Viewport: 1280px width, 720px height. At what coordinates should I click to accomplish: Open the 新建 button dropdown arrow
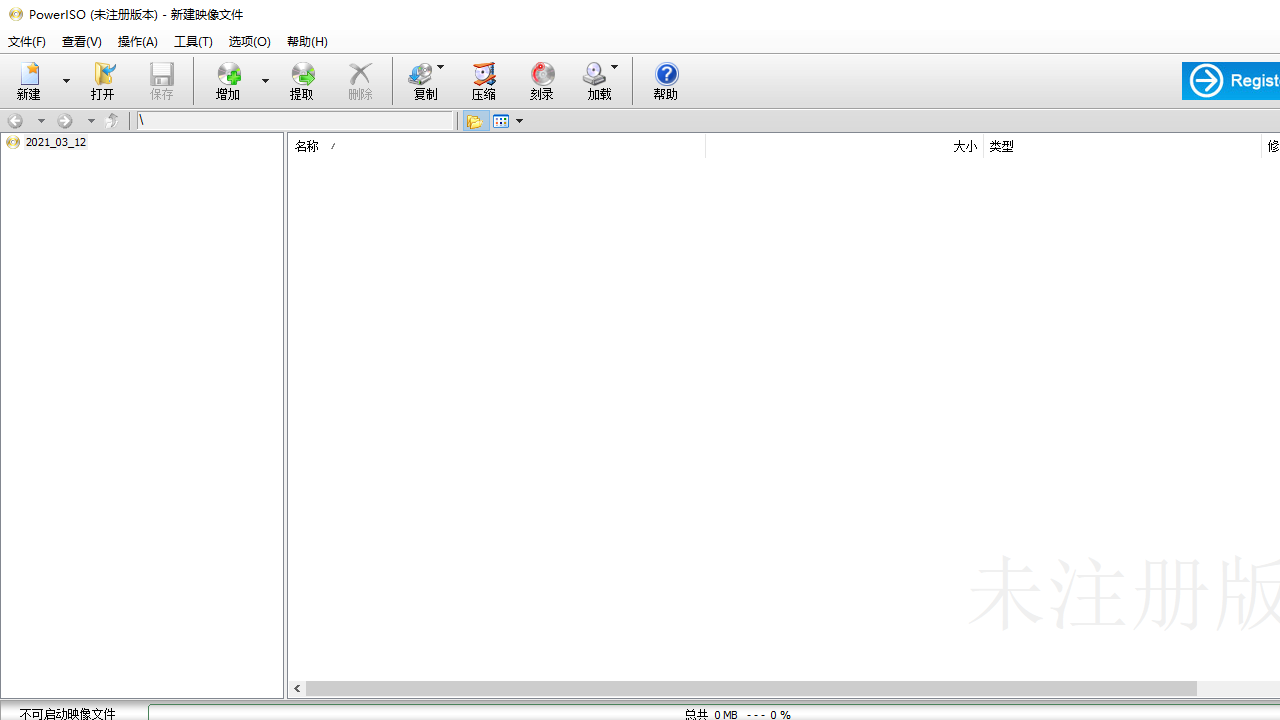[66, 81]
